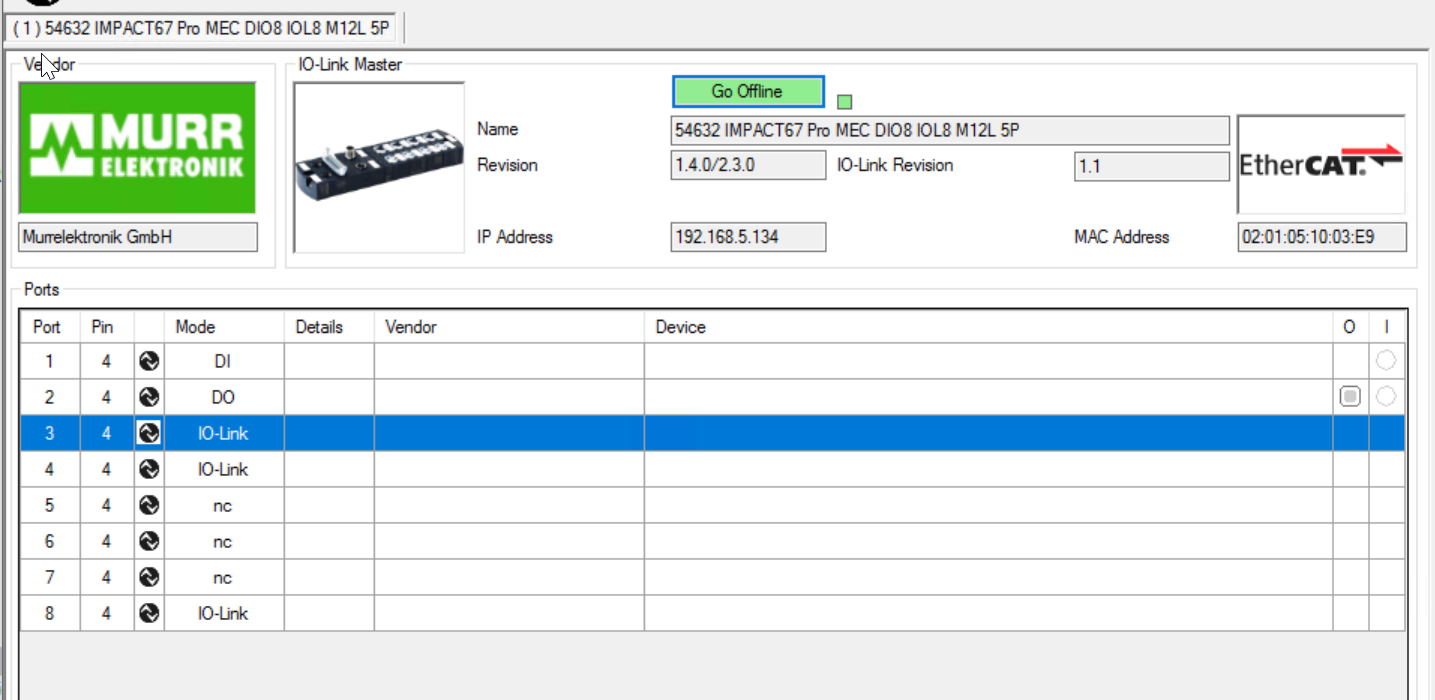
Task: Click port number 6 cell
Action: (50, 541)
